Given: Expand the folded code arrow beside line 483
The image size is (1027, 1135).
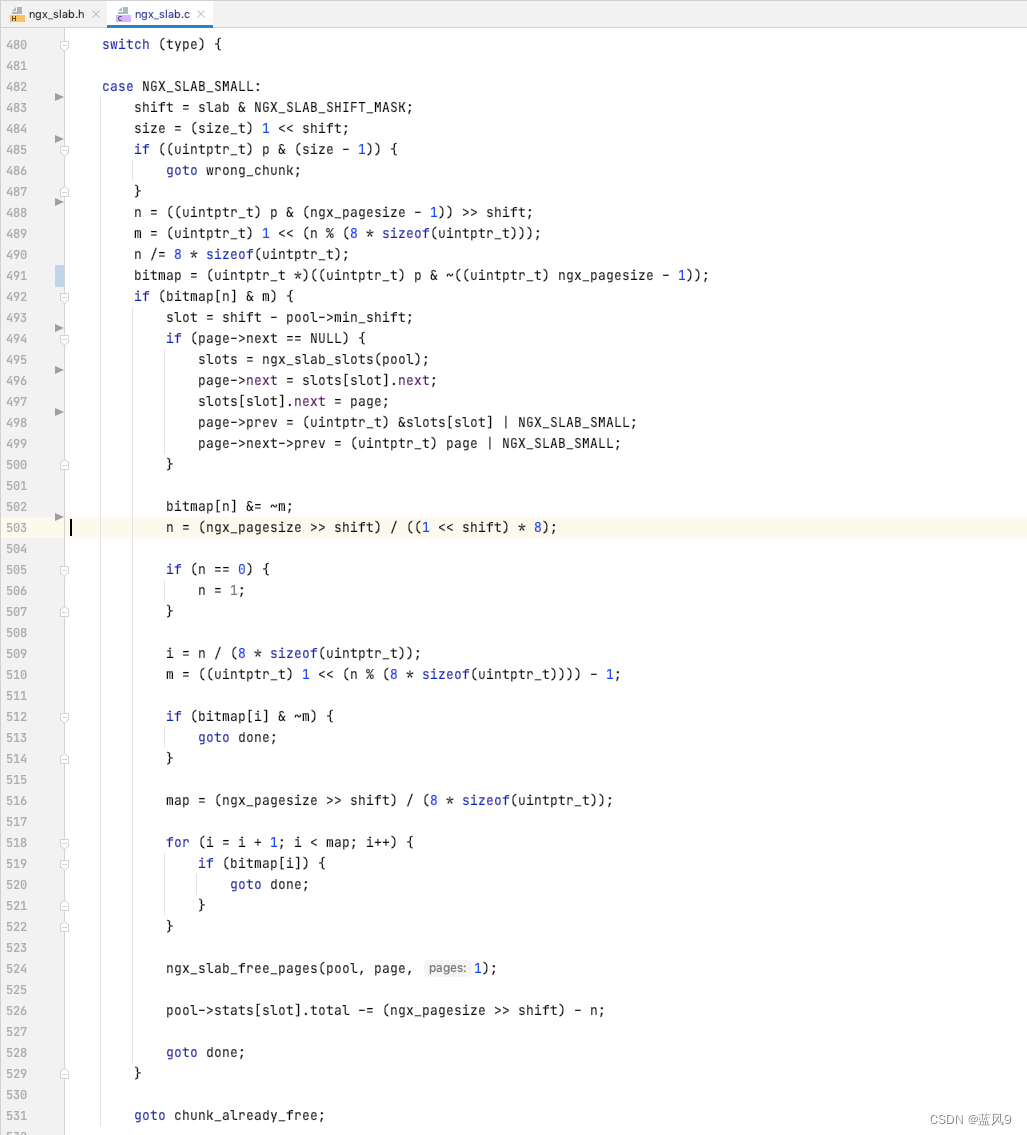Looking at the screenshot, I should (x=57, y=96).
